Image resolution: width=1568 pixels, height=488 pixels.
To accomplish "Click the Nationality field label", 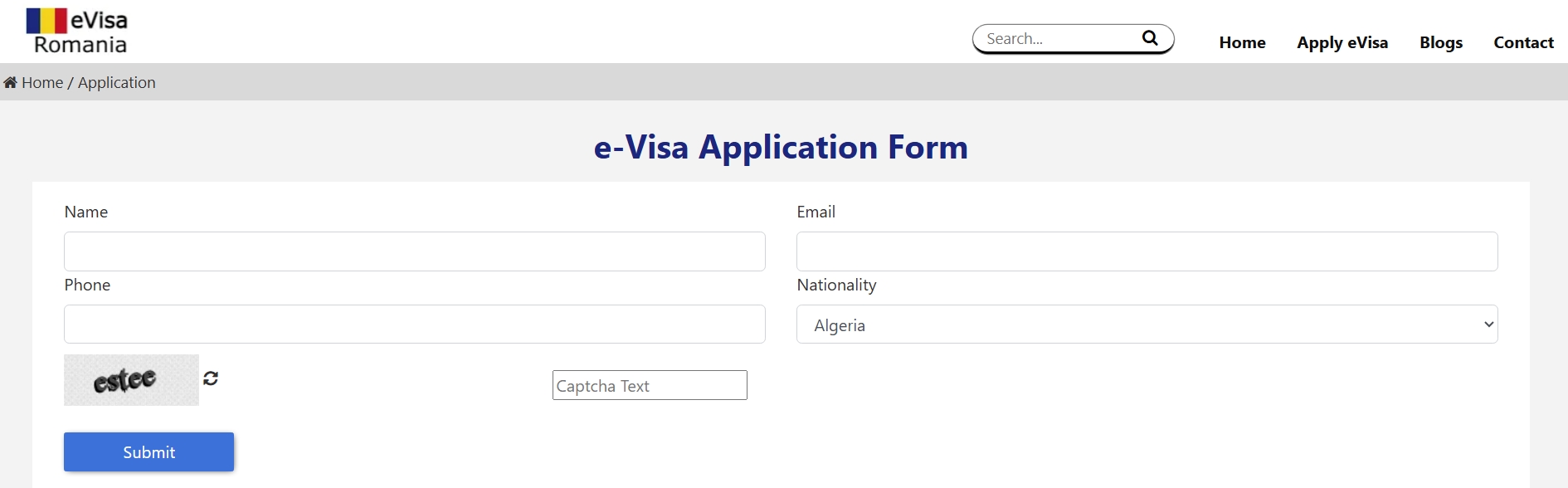I will click(x=836, y=285).
